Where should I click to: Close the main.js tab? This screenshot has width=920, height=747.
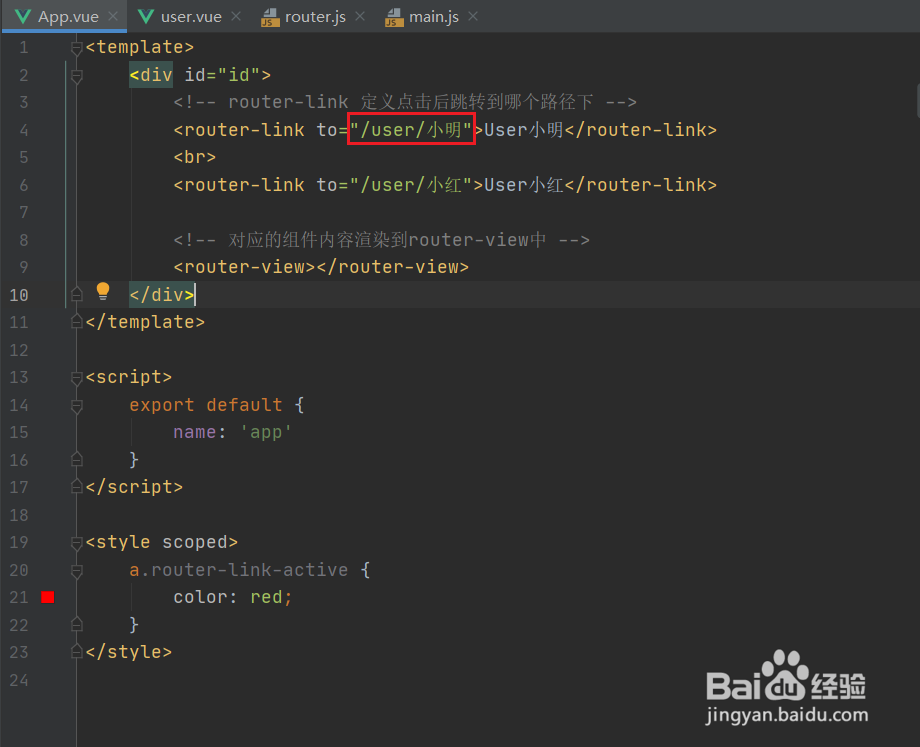tap(473, 16)
